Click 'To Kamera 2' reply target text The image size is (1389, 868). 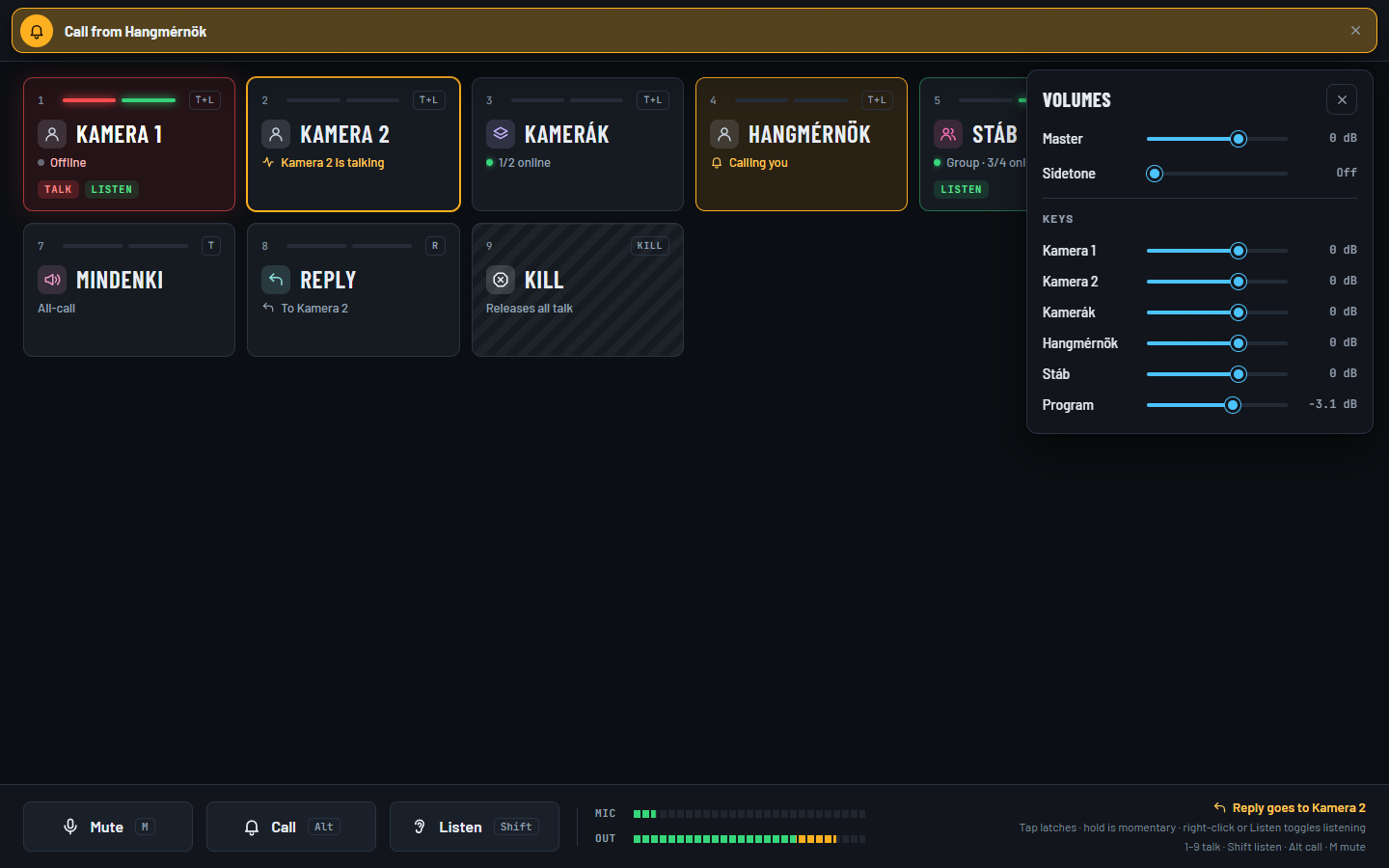(314, 309)
